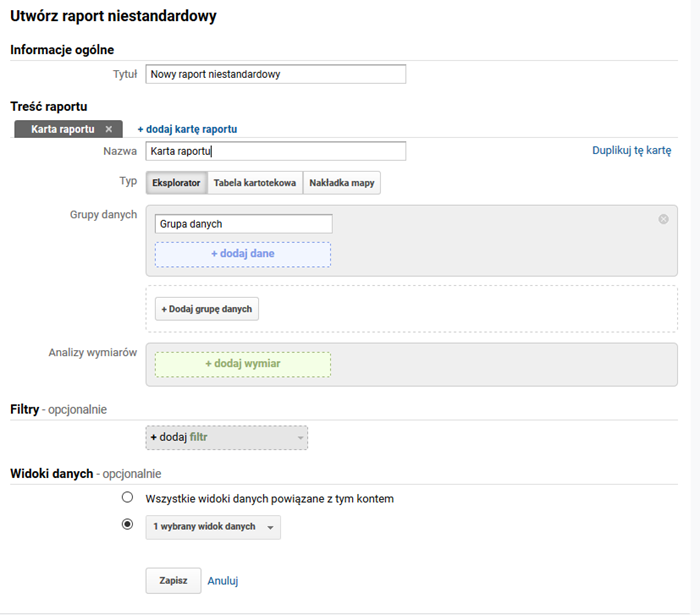Remove the data group with circled x icon
Screen dimensions: 700x615
(x=663, y=219)
